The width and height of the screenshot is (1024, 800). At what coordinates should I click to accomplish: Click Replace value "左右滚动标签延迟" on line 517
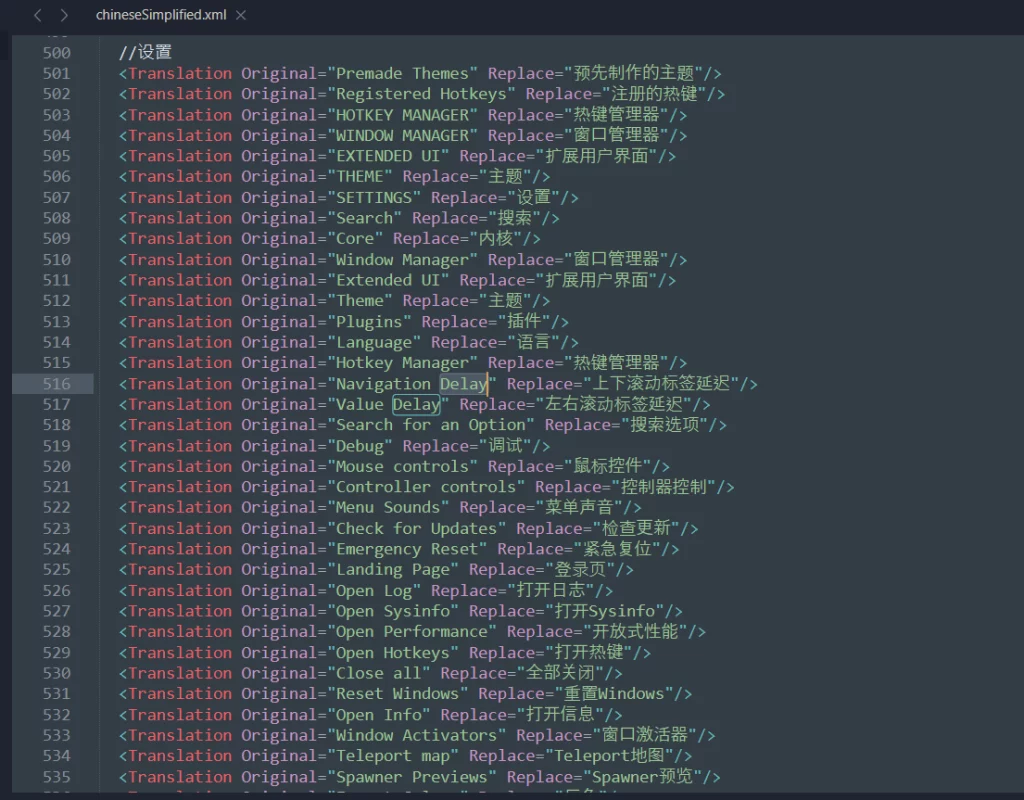pos(614,404)
